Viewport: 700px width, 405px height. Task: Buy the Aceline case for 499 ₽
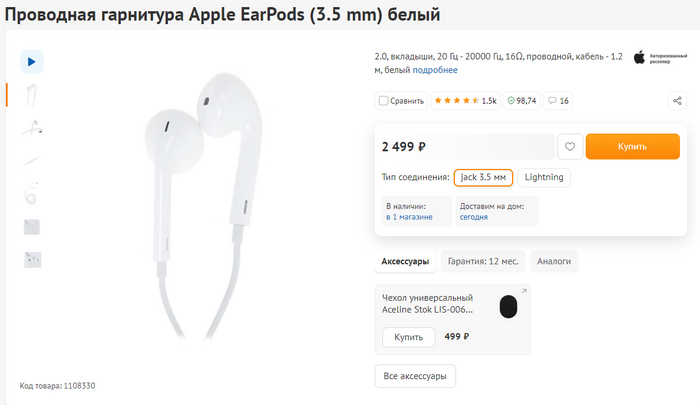408,337
